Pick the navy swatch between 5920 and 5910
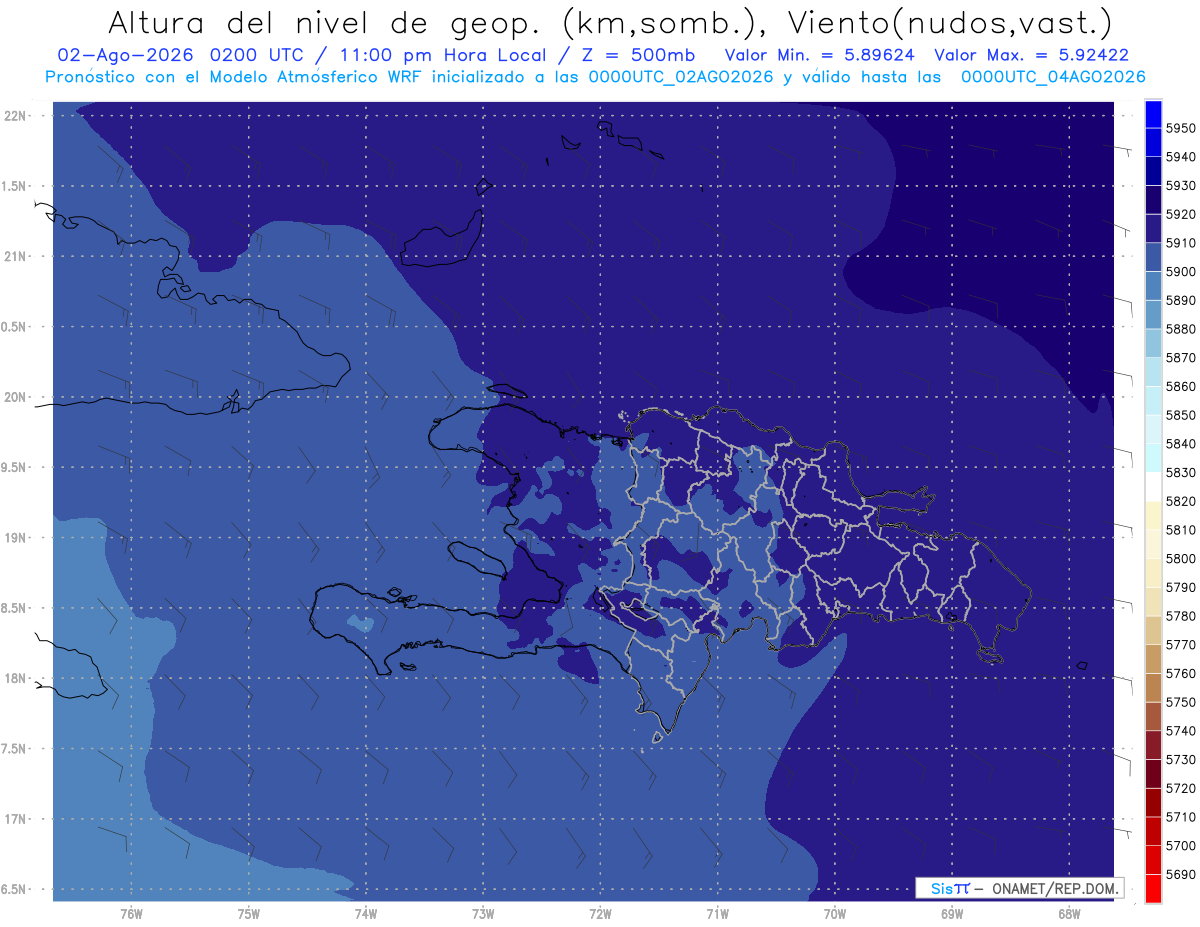This screenshot has width=1200, height=927. (x=1153, y=229)
